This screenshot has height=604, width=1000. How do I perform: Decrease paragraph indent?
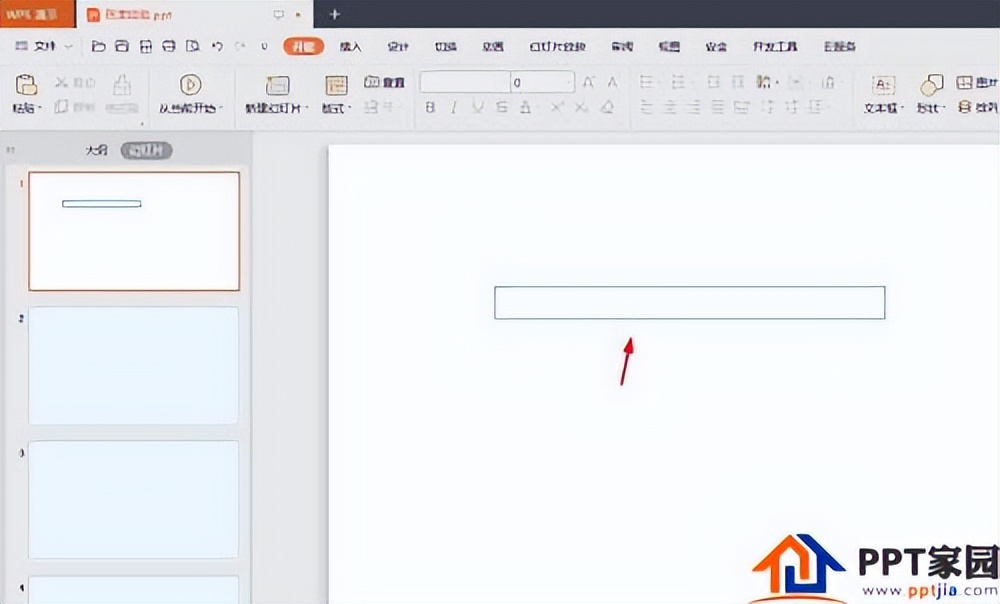[714, 82]
